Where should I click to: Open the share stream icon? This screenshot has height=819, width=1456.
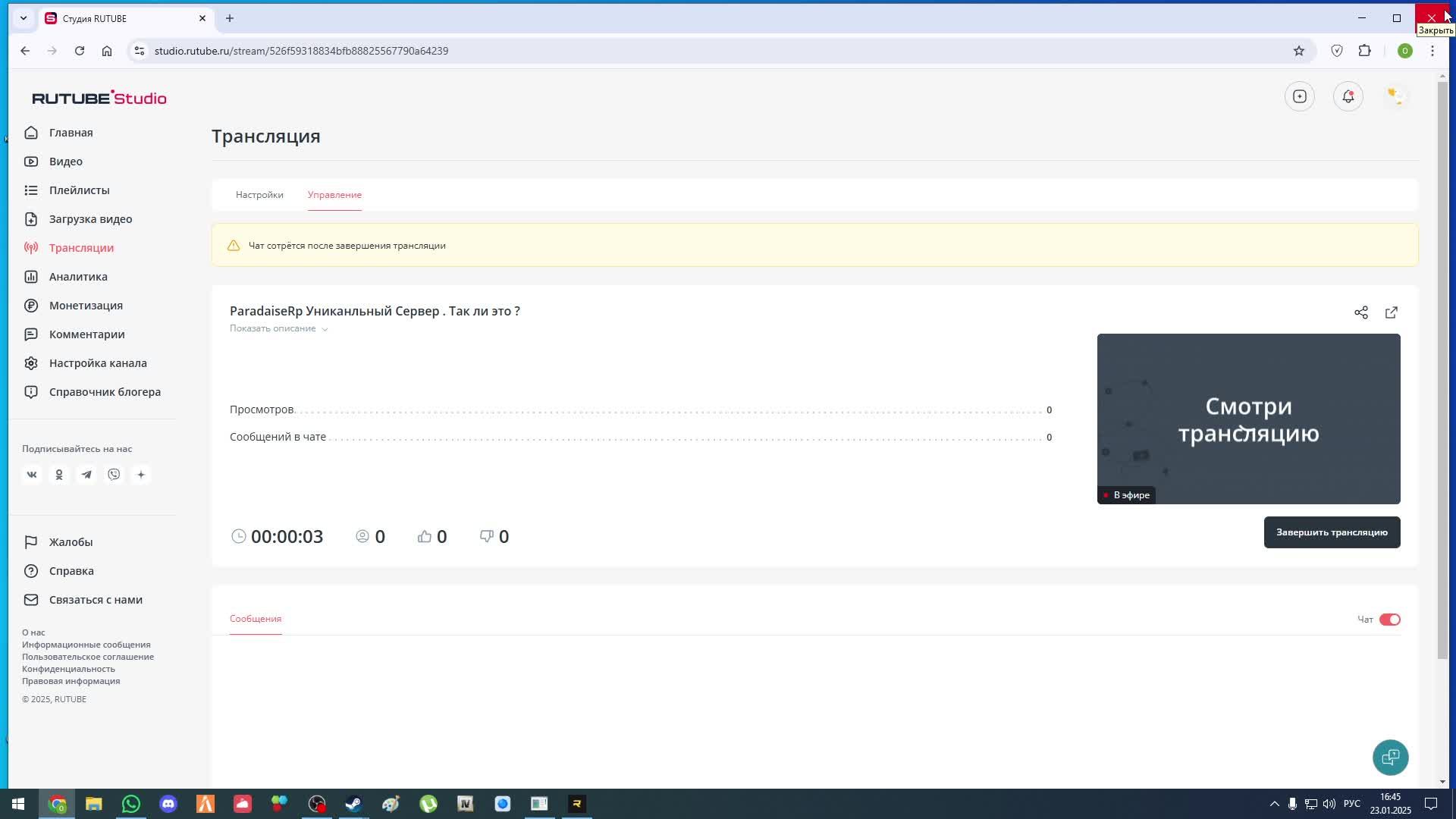tap(1361, 312)
